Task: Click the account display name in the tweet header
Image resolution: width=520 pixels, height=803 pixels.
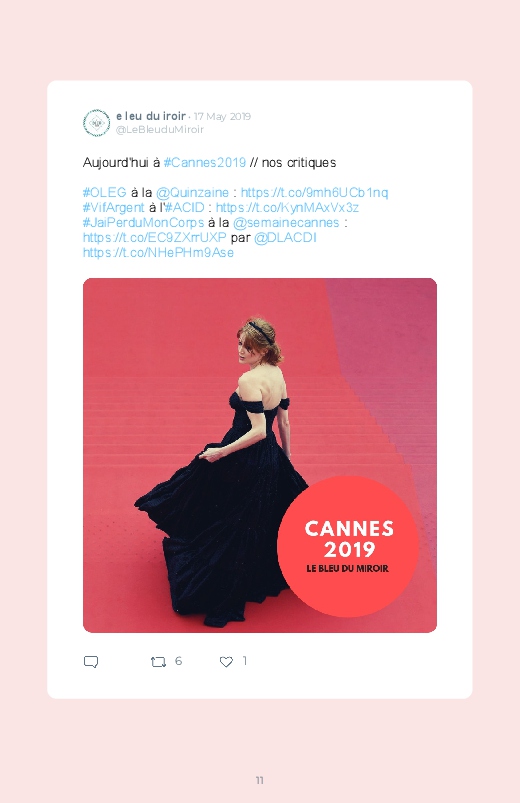Action: (x=151, y=116)
